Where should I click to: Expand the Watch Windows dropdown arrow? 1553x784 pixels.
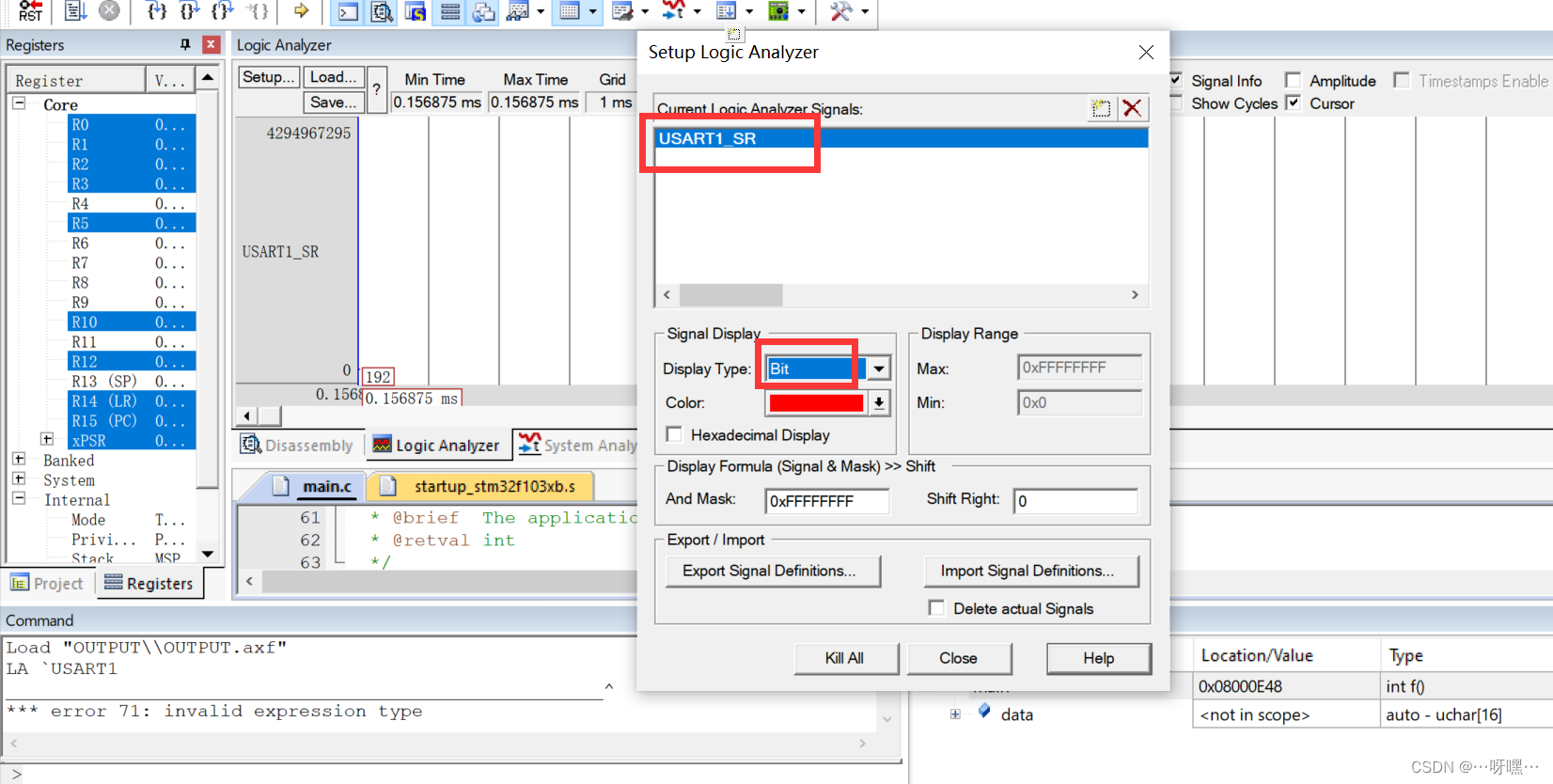click(x=541, y=11)
